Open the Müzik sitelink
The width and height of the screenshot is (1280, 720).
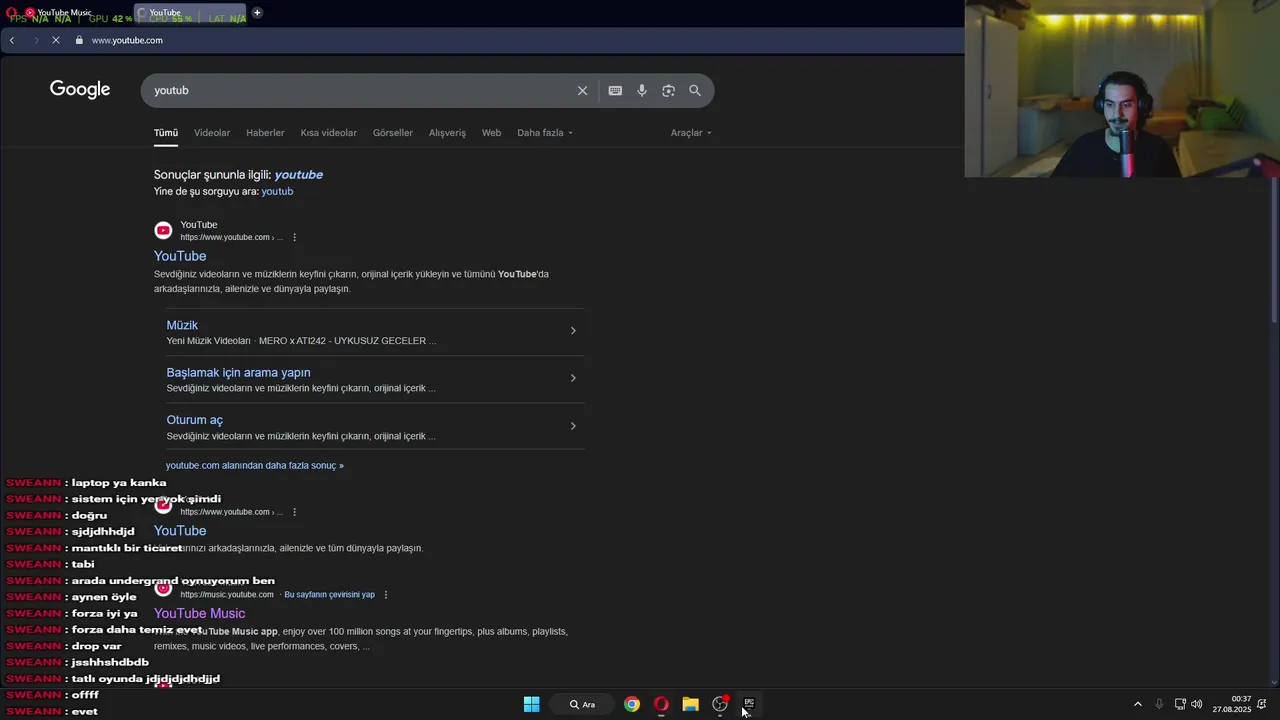click(x=182, y=325)
